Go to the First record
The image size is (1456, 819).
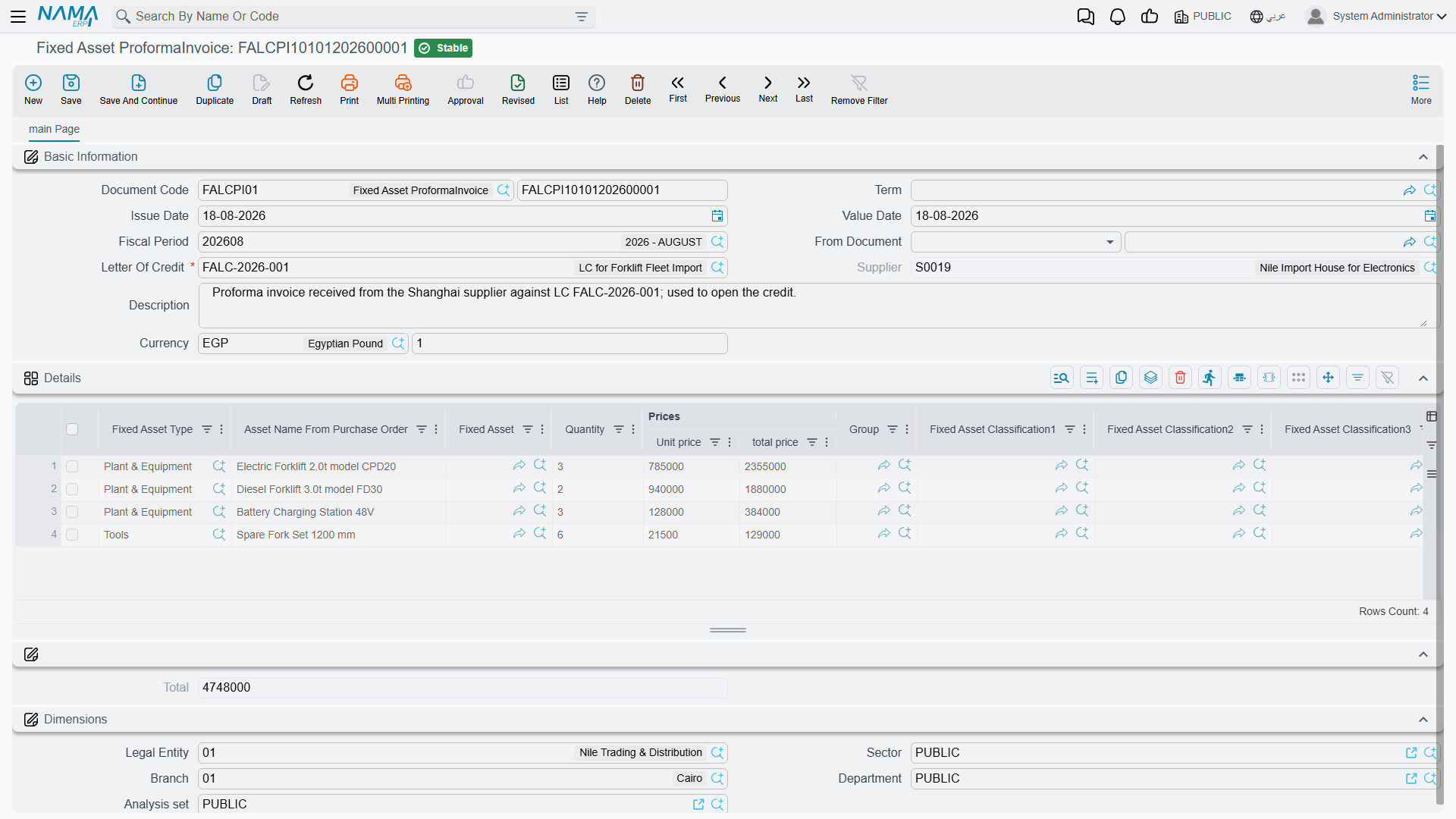click(x=678, y=89)
